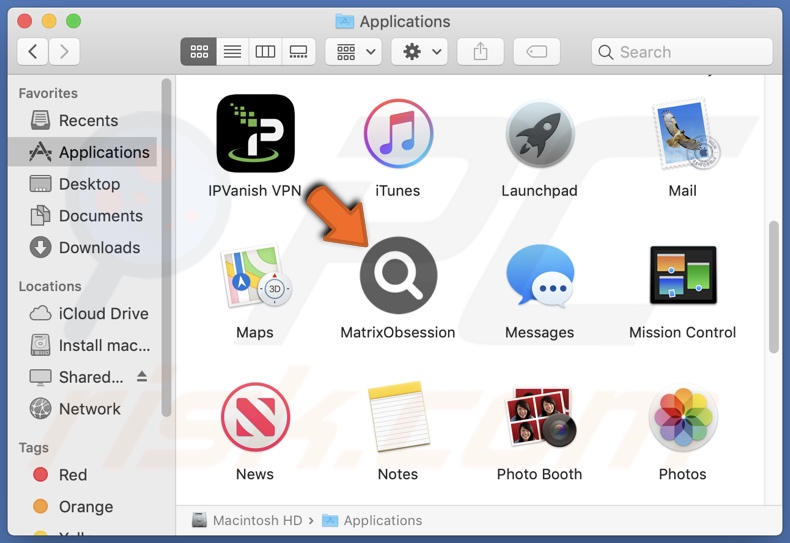Open the IPVanish VPN app icon

coord(255,133)
